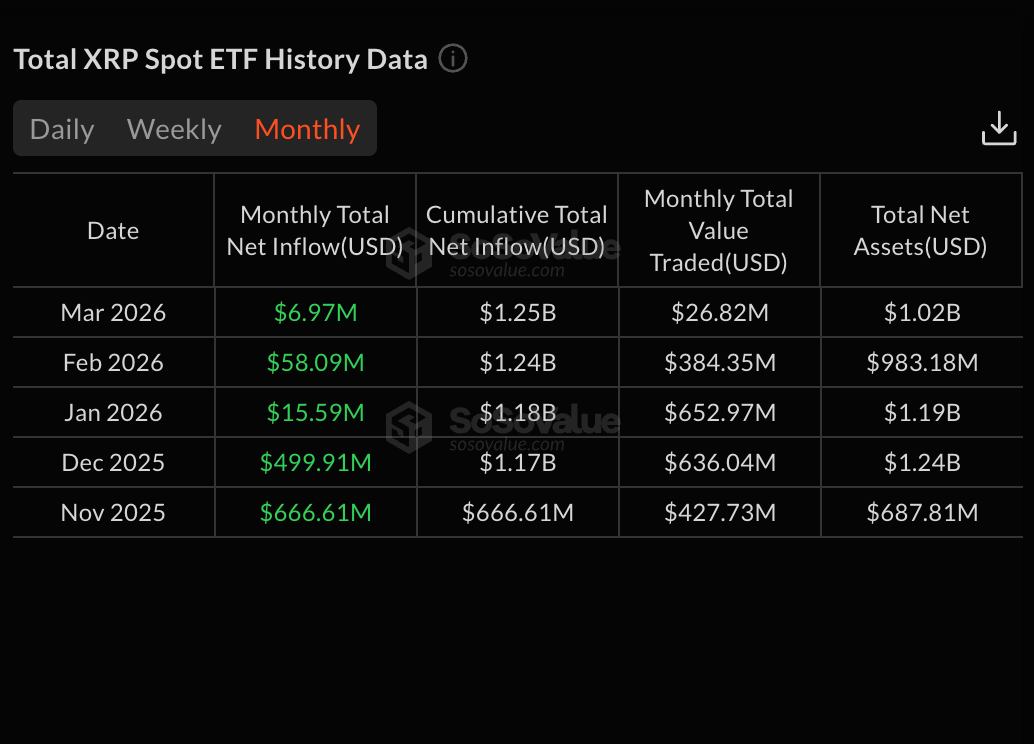The image size is (1034, 744).
Task: Click the $983.18M net assets cell
Action: pos(920,362)
